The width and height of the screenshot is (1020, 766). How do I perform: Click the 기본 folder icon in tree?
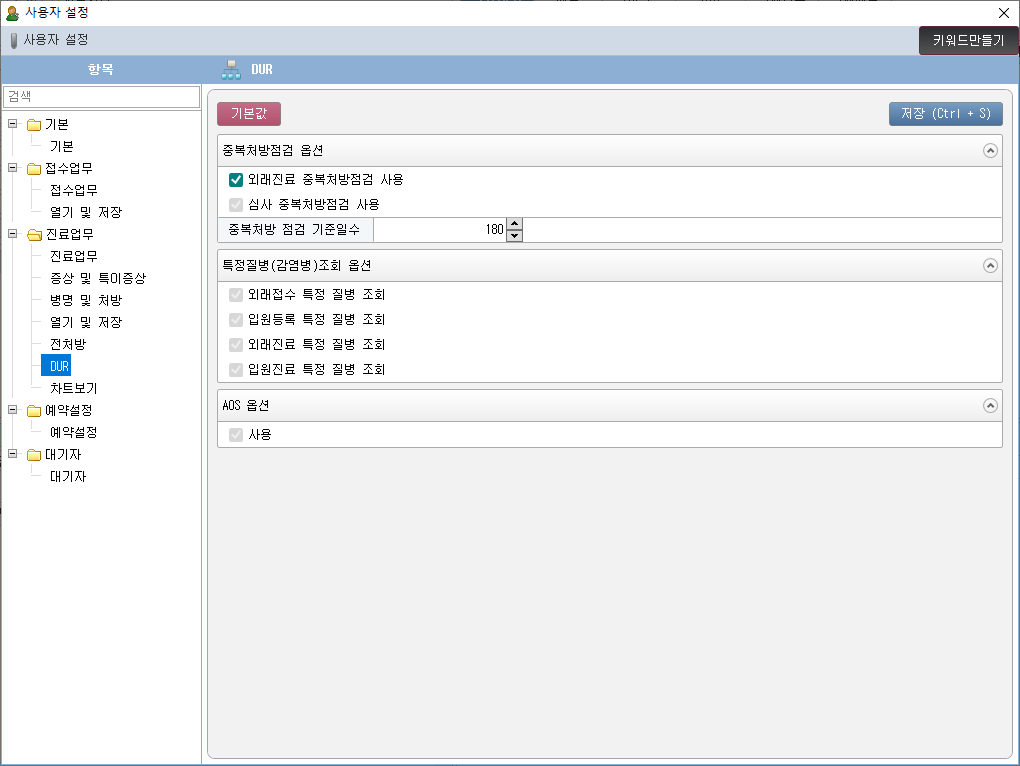click(34, 125)
